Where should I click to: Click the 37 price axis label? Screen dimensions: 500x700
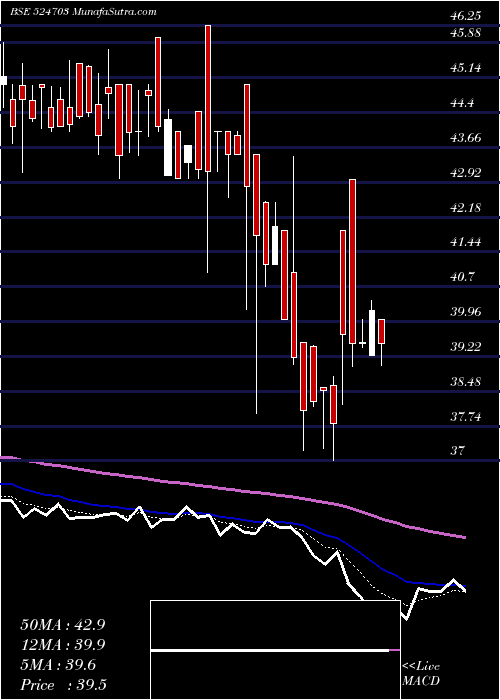pos(457,450)
